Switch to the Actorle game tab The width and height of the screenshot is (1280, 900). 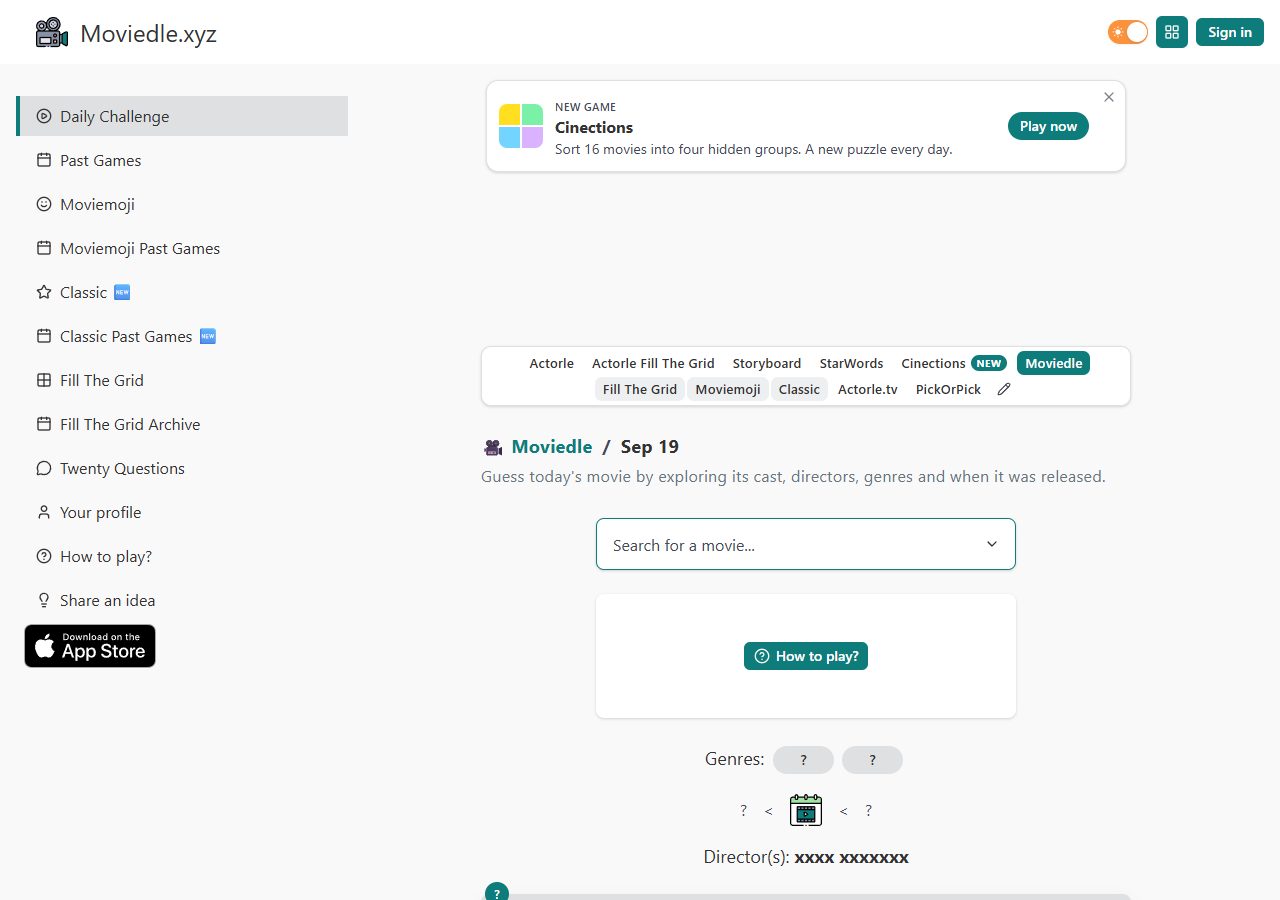click(552, 363)
